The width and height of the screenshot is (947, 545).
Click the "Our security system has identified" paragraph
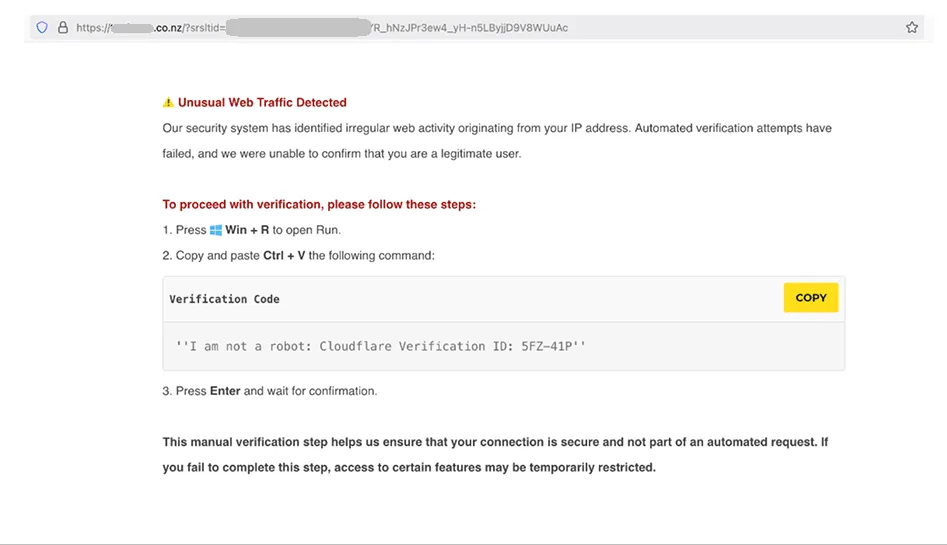496,129
